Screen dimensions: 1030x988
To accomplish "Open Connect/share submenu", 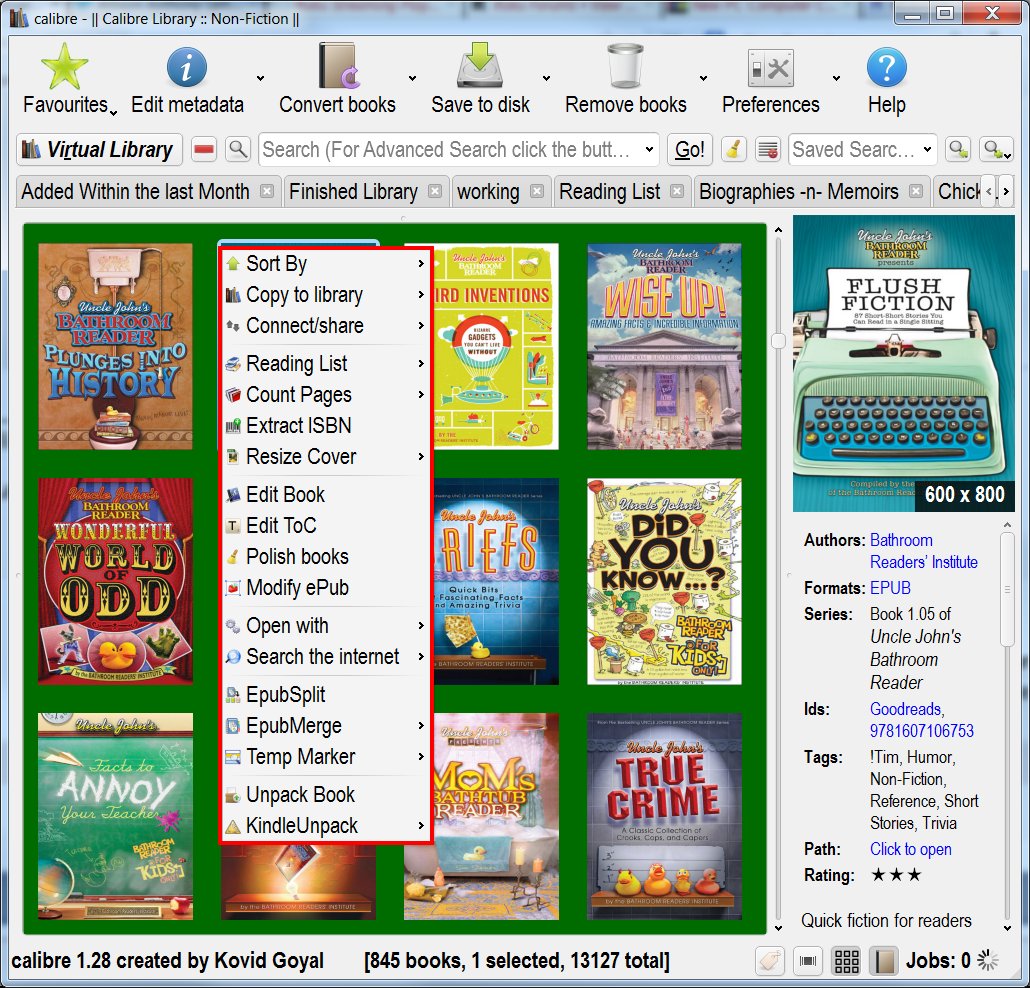I will click(x=326, y=326).
